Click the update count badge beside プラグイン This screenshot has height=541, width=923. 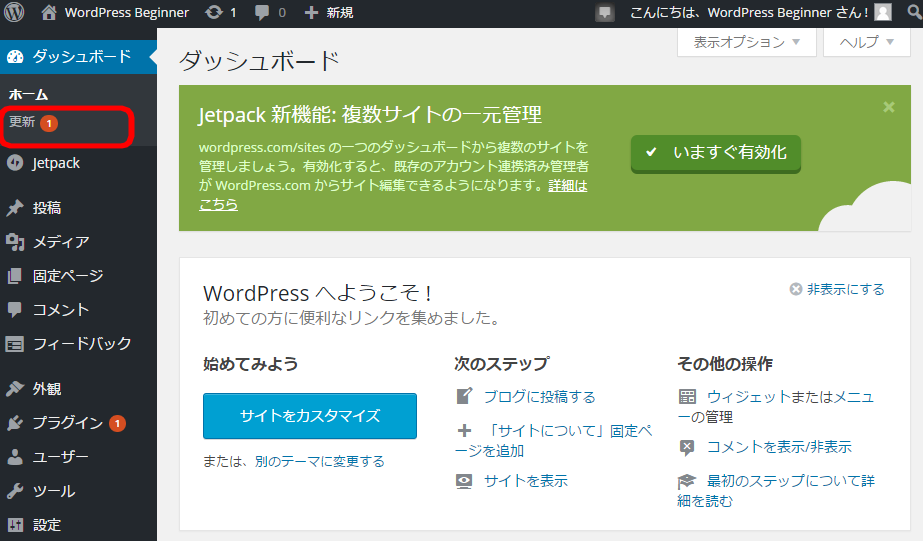(x=118, y=423)
